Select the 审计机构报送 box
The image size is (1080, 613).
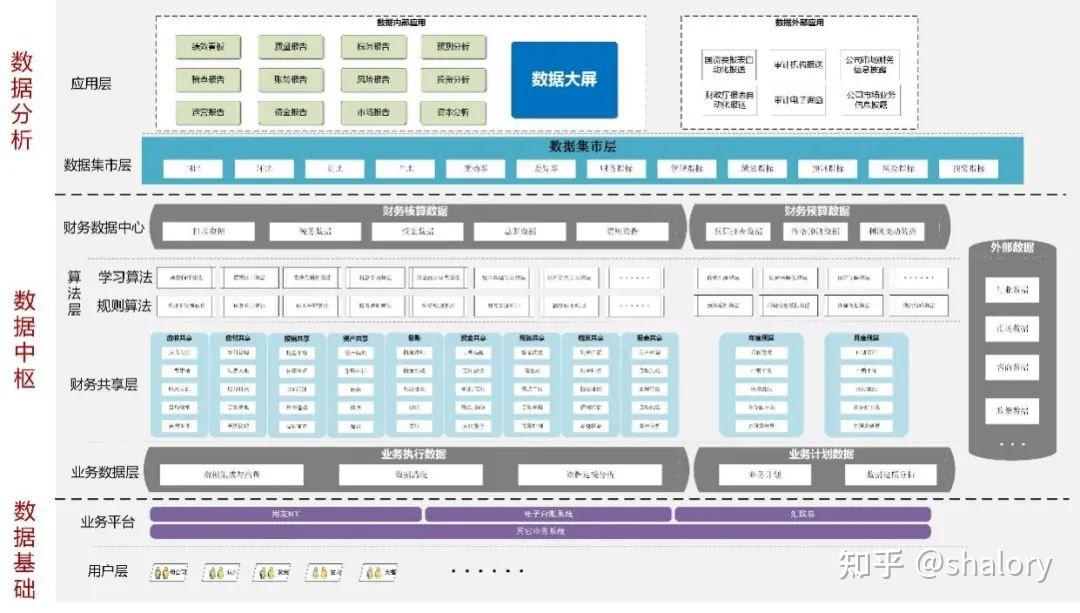click(x=798, y=65)
